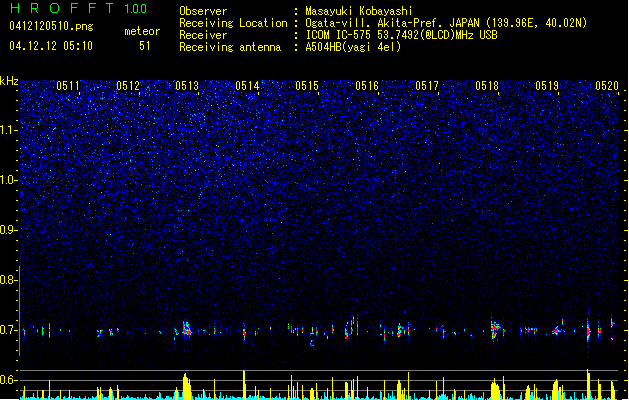Click the HROFFT 1.0.0 title text
Viewport: 629px width, 400px height.
click(78, 8)
